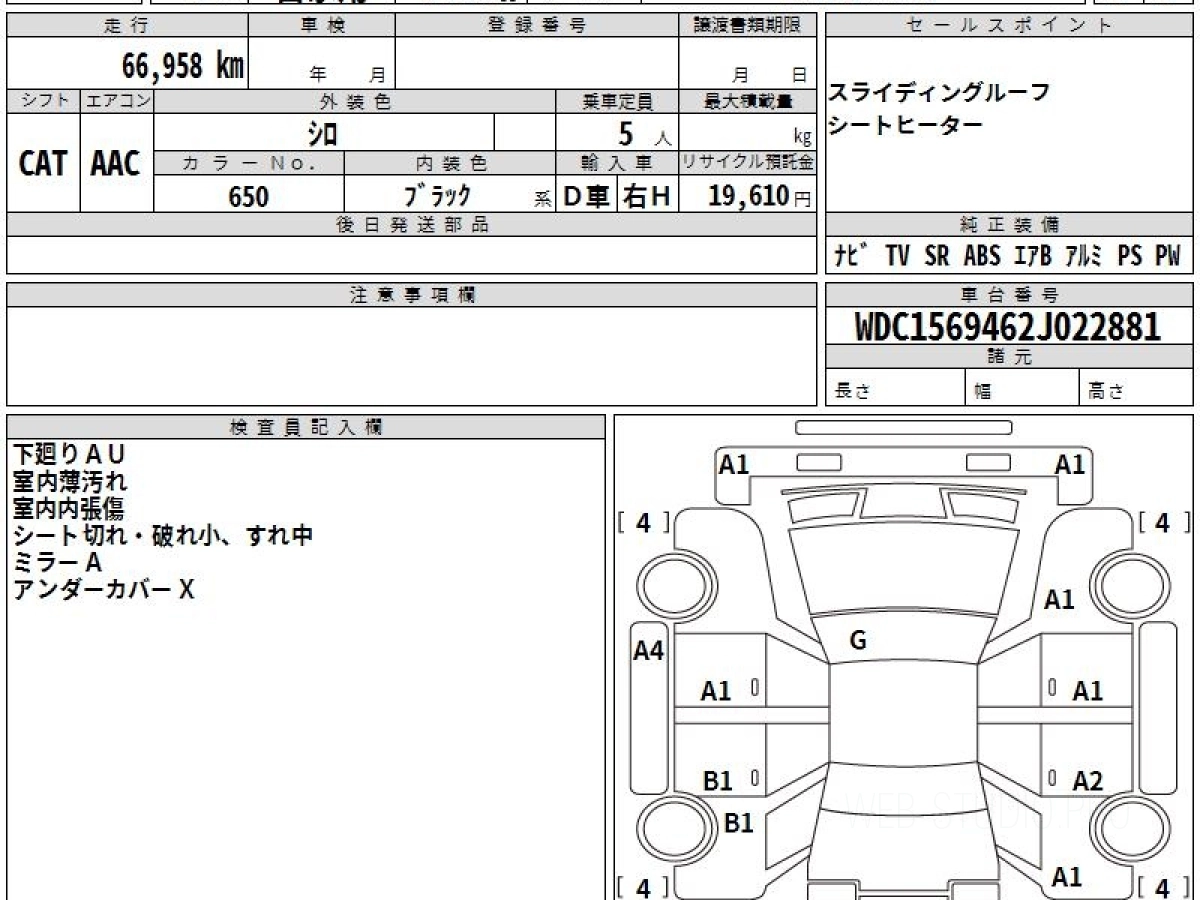Click the セールスポイント header
The image size is (1200, 900).
[x=1009, y=26]
